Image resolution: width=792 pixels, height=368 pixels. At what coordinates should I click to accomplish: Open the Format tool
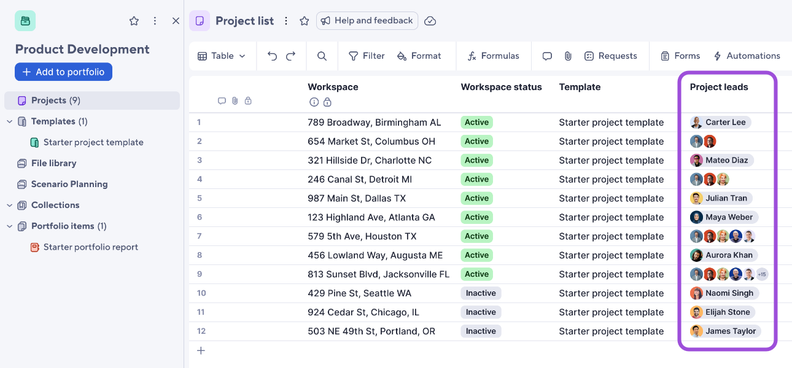pos(419,56)
